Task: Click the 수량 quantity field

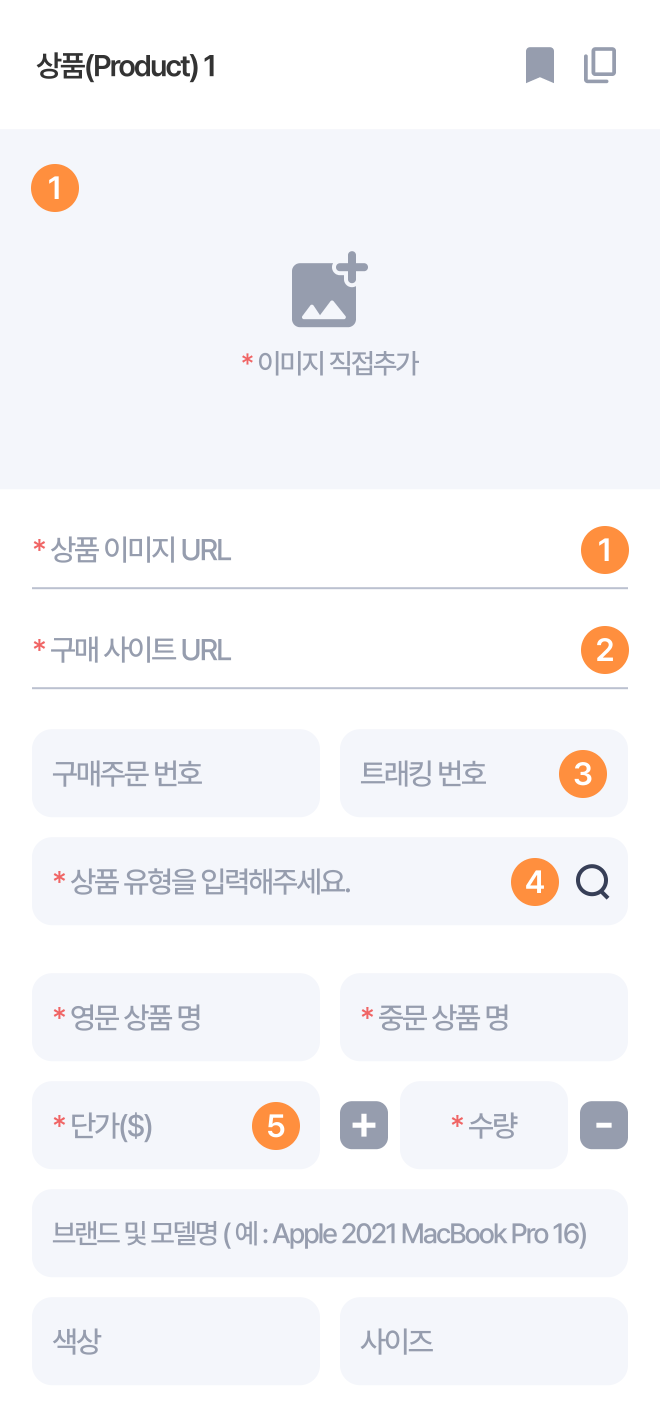Action: click(484, 1125)
